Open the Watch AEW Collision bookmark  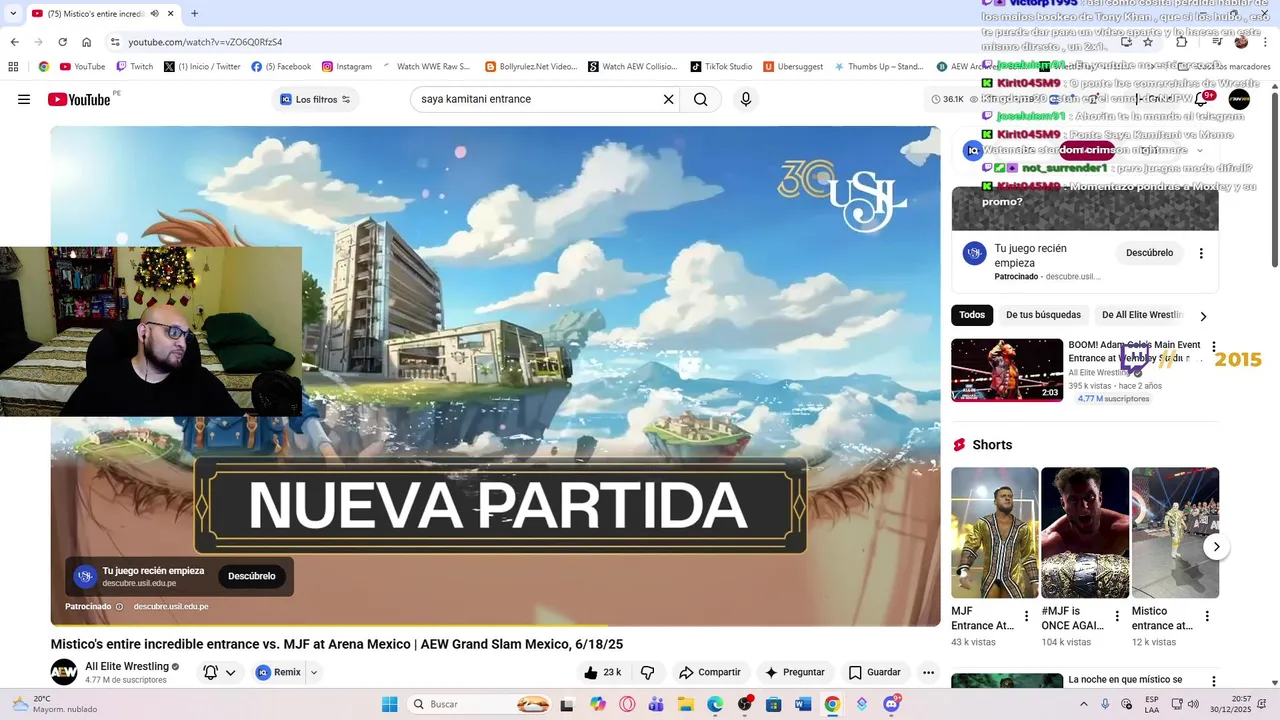tap(633, 67)
